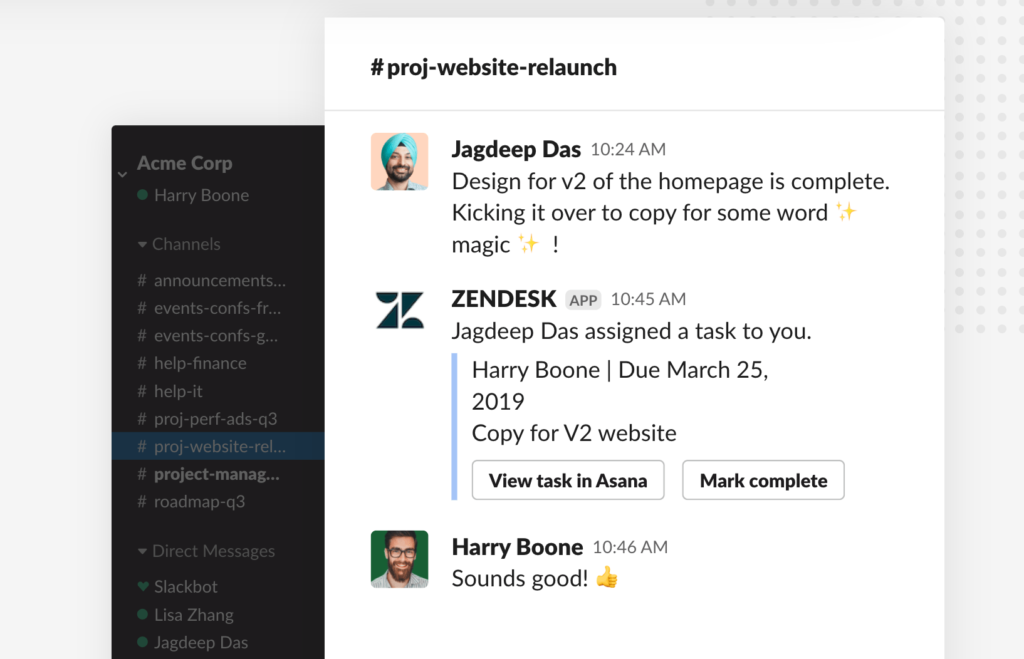Click Harry Boone's green status dot
The width and height of the screenshot is (1024, 659).
[x=142, y=195]
